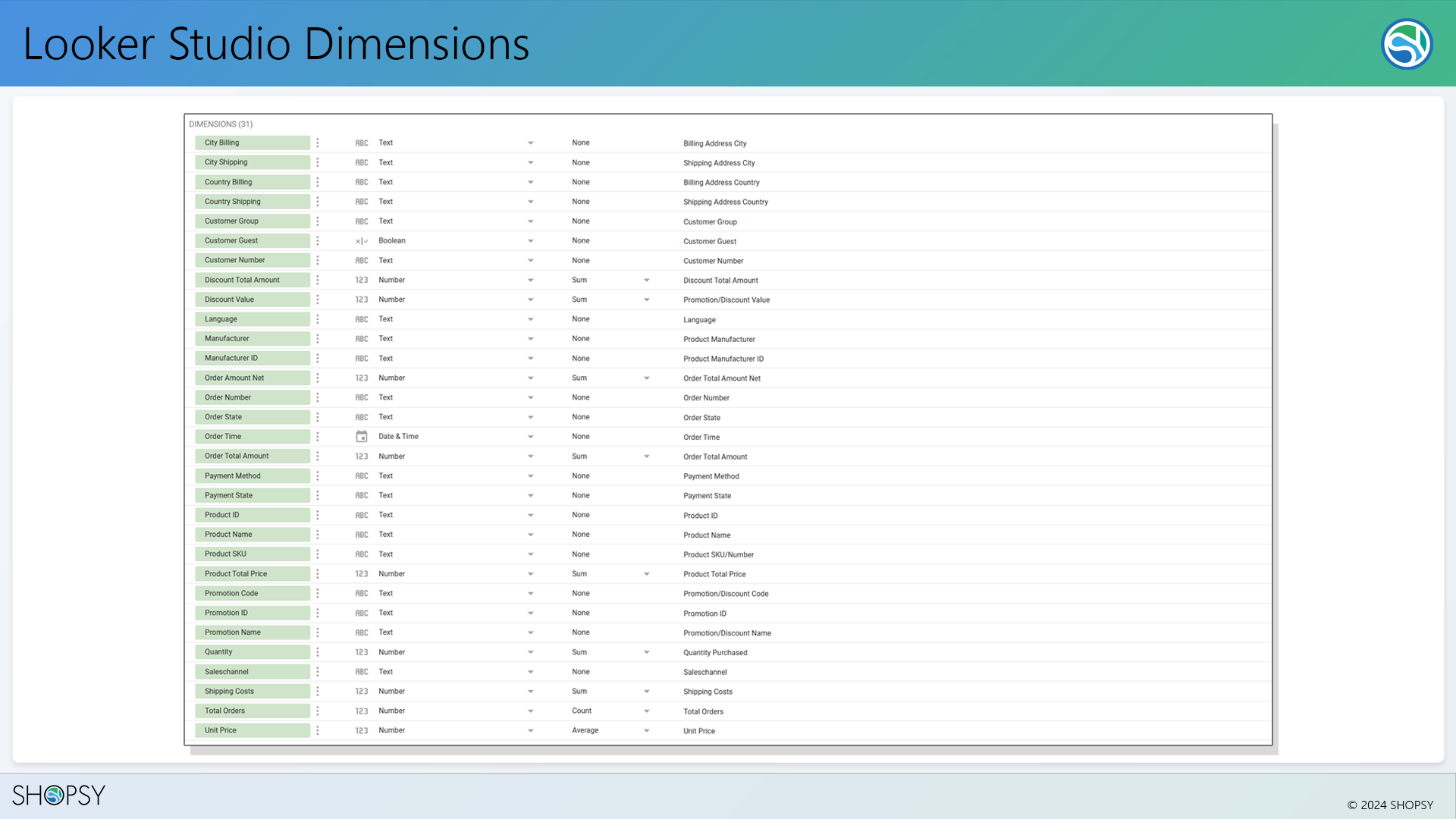Open the three-dot menu for Manufacturer ID
Screen dimensions: 1456x819
[318, 358]
